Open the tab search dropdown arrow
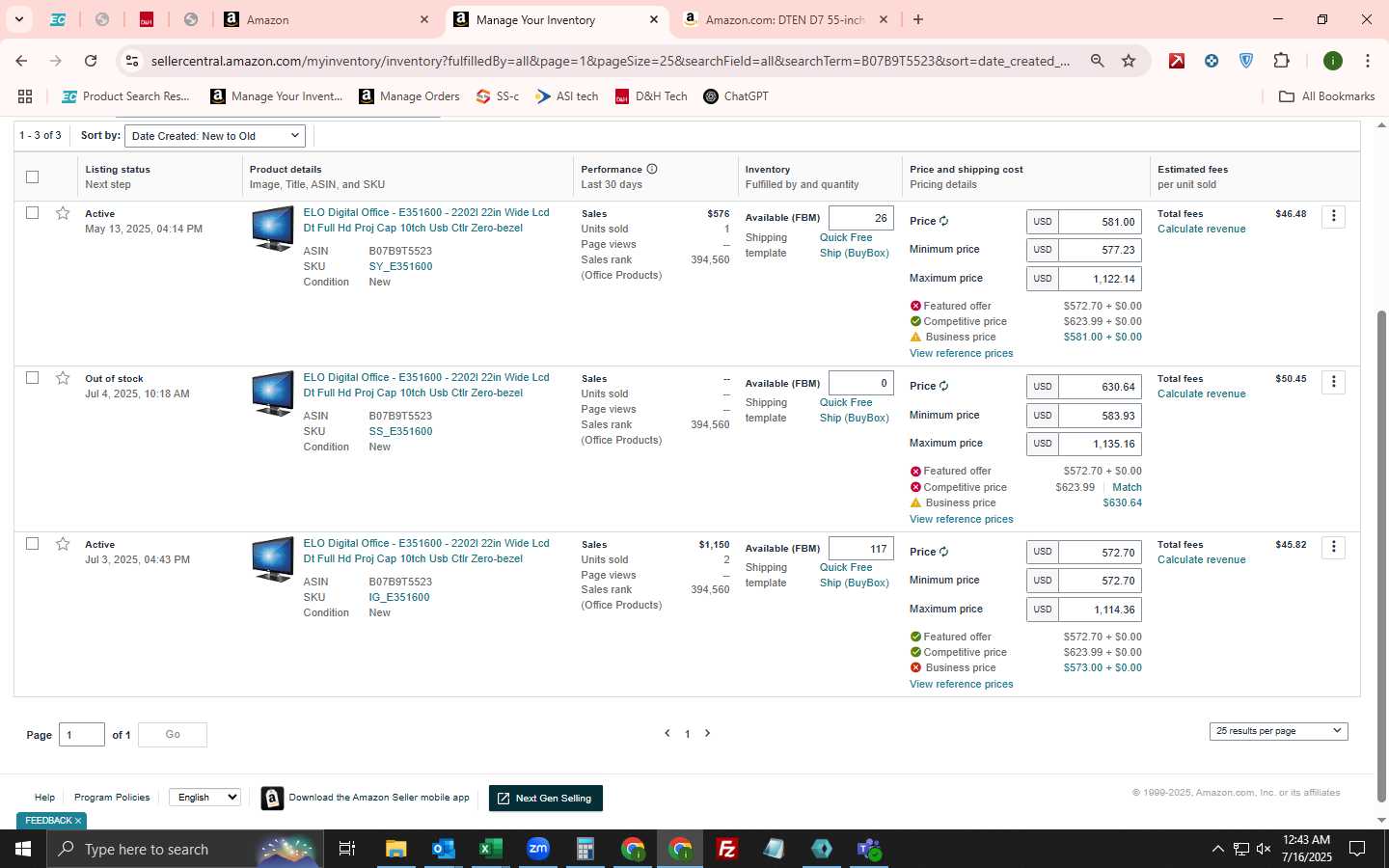This screenshot has height=868, width=1389. coord(18,19)
